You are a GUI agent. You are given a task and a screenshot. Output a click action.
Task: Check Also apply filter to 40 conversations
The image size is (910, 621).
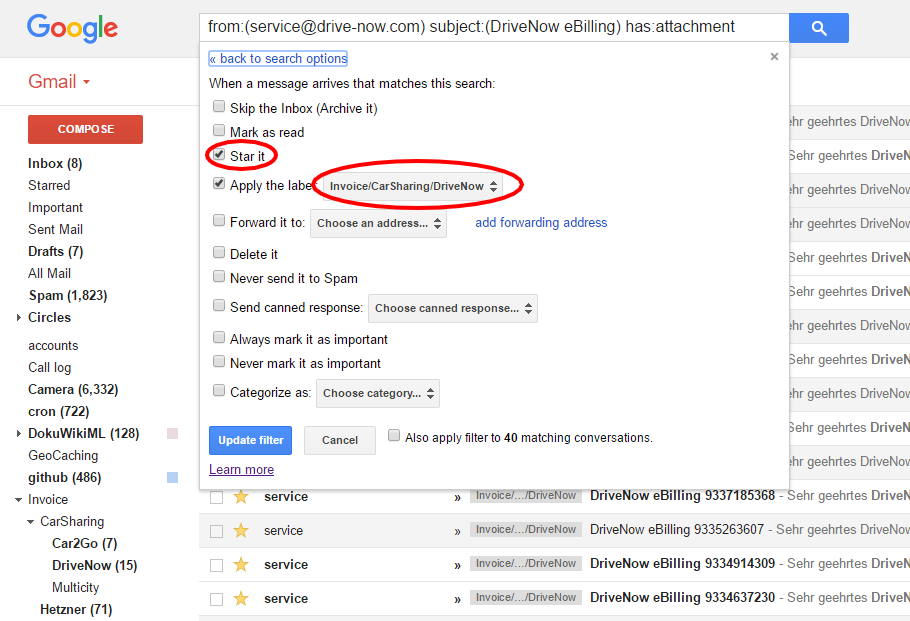pyautogui.click(x=394, y=435)
